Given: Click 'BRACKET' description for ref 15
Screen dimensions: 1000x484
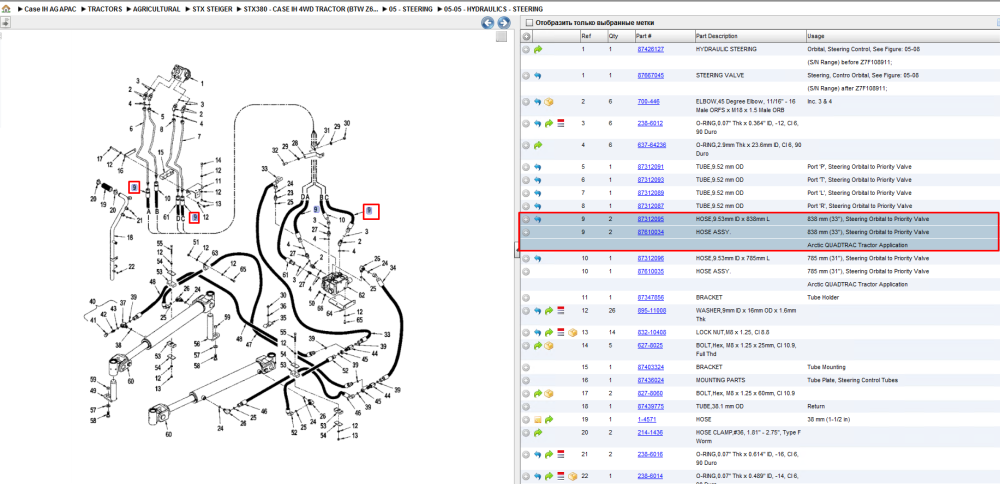Looking at the screenshot, I should coord(709,367).
